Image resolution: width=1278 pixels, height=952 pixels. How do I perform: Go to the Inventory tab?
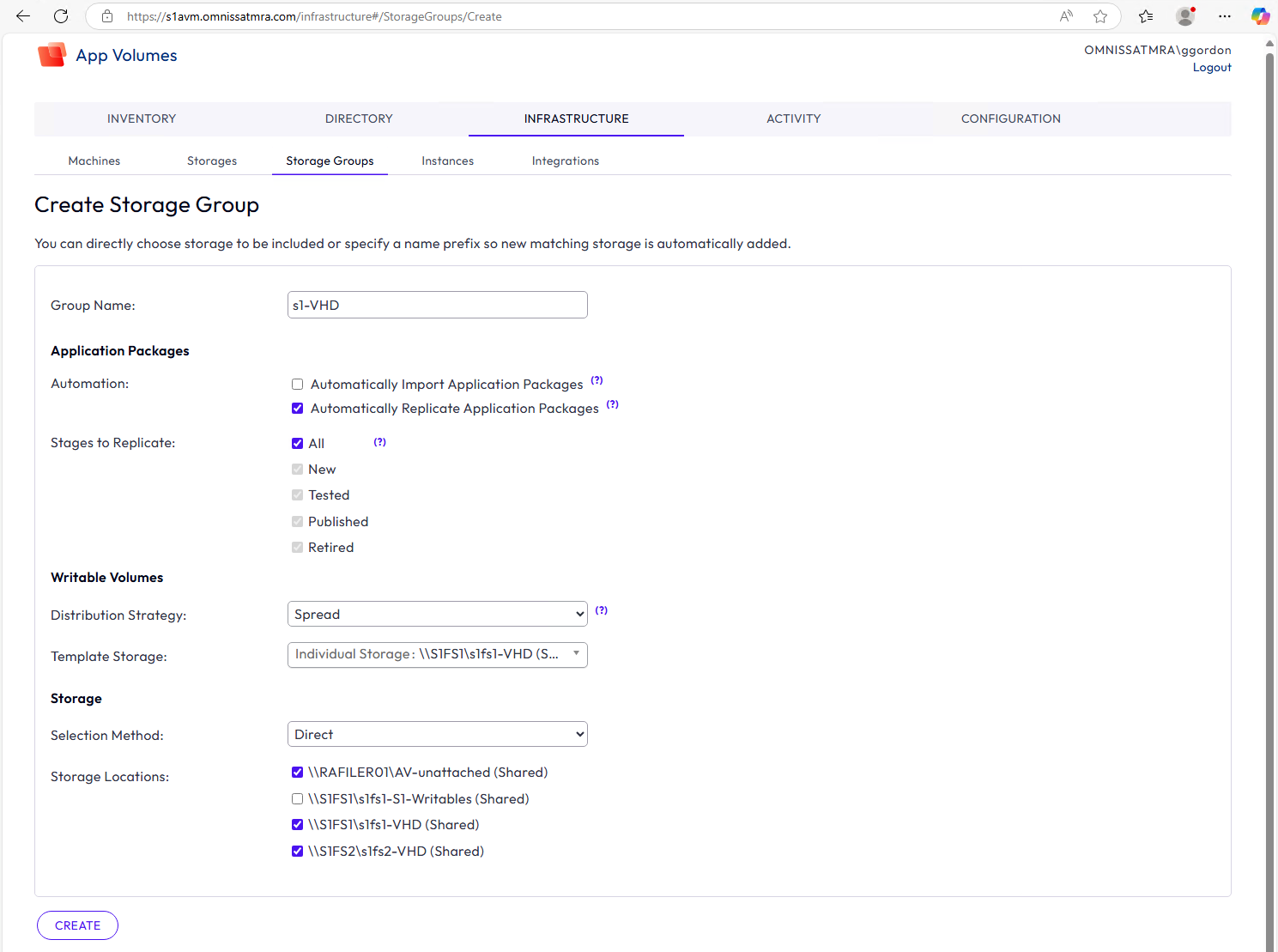point(142,119)
